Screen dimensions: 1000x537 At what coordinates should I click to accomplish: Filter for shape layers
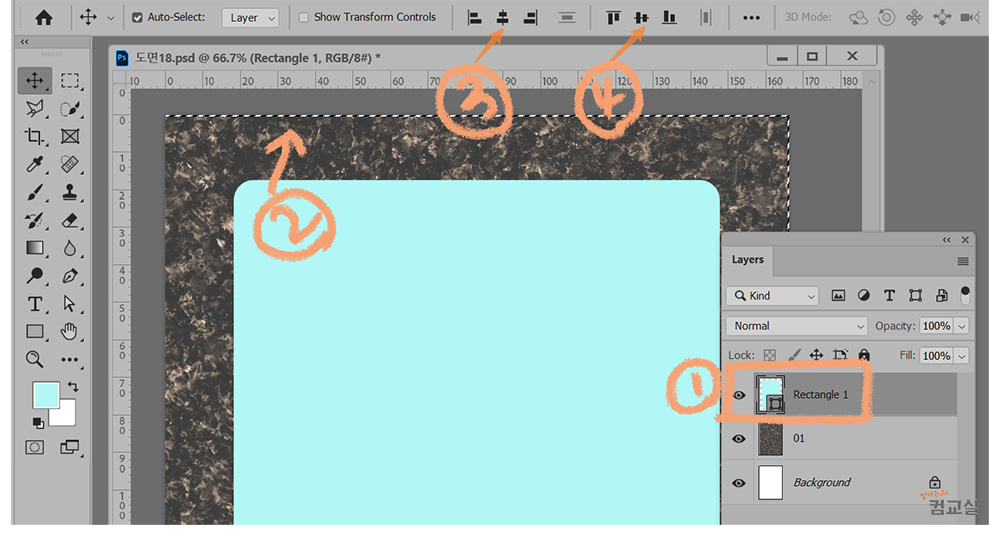pos(915,295)
